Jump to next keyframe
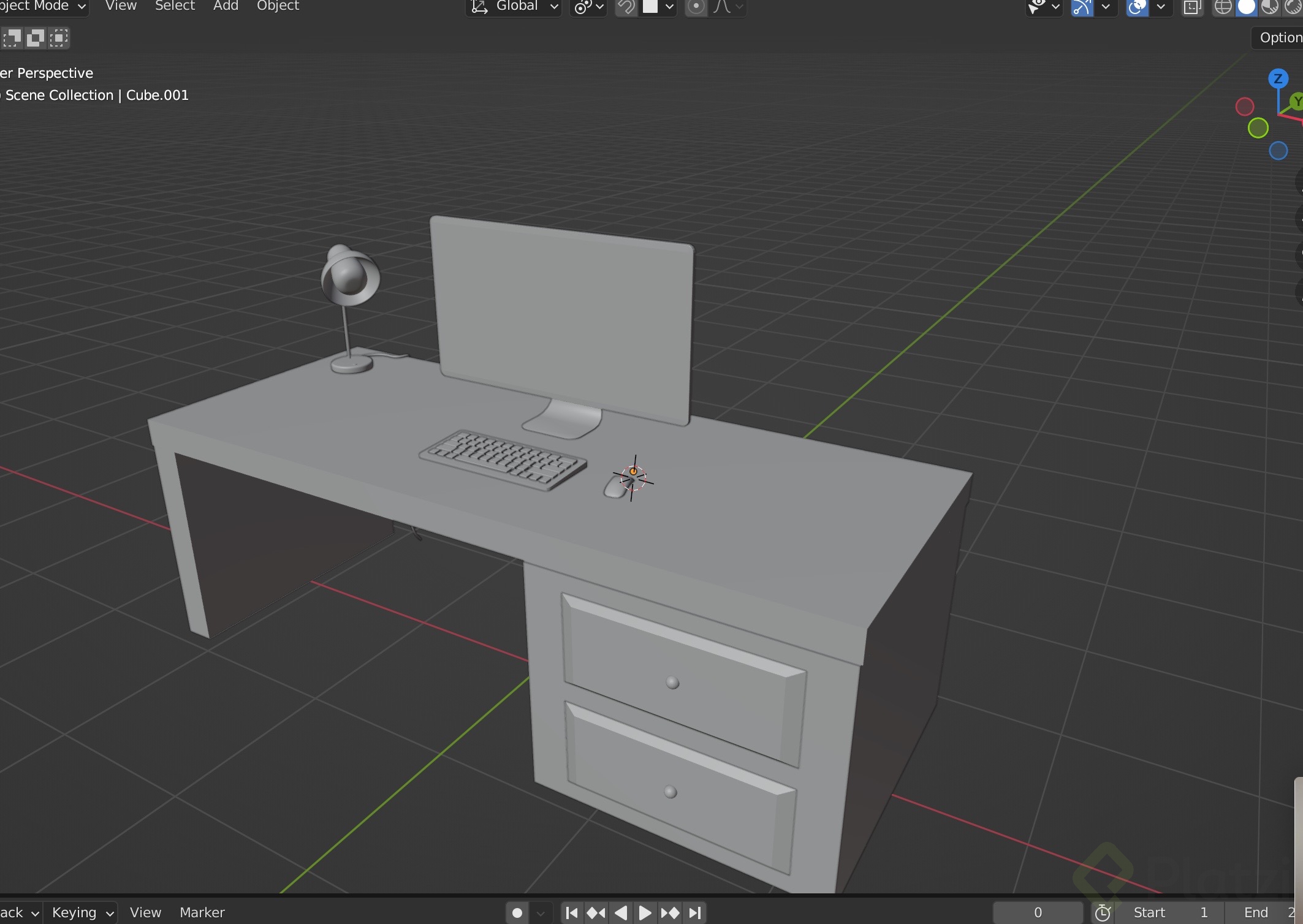Screen dimensions: 1303x924 670,913
